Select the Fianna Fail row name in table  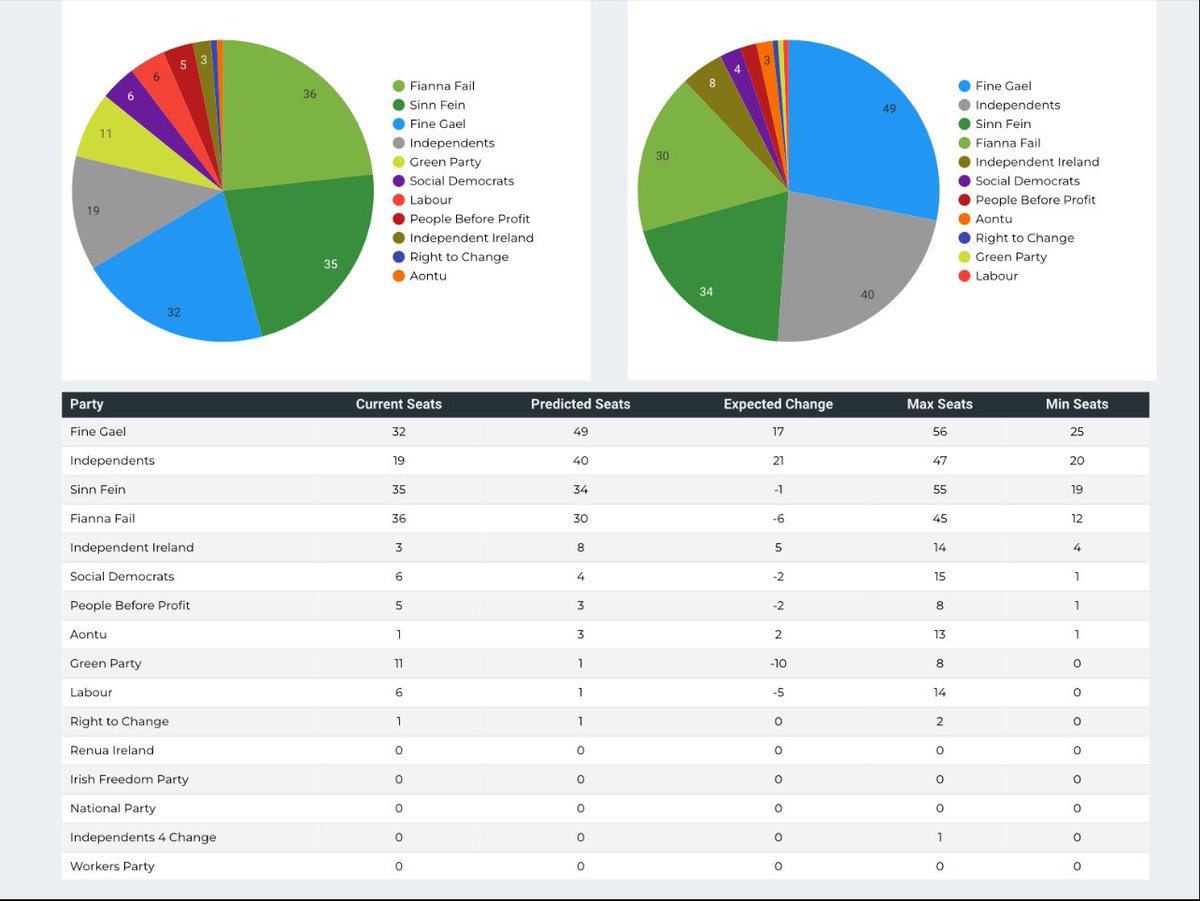point(102,519)
